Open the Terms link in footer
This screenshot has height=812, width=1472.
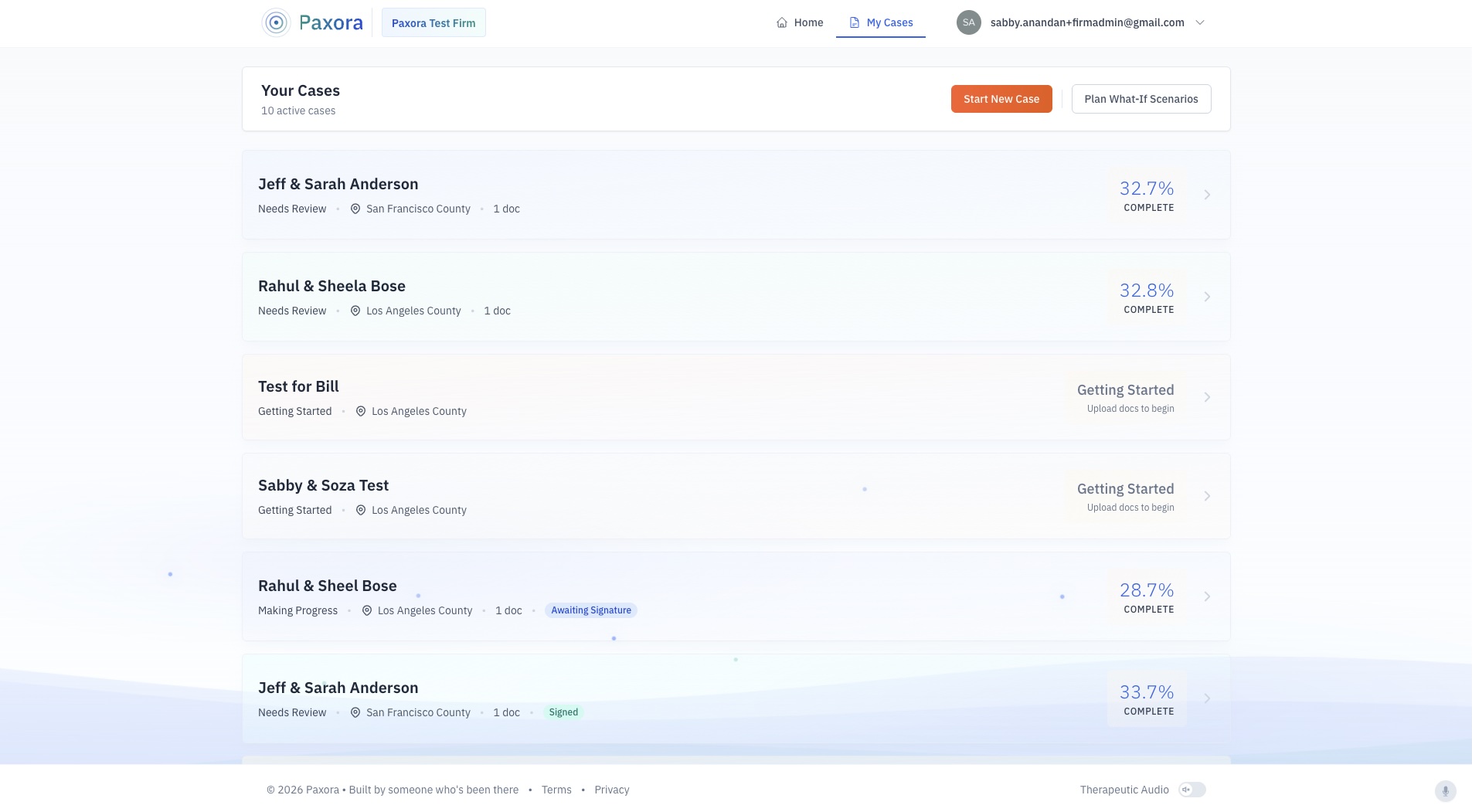(556, 790)
